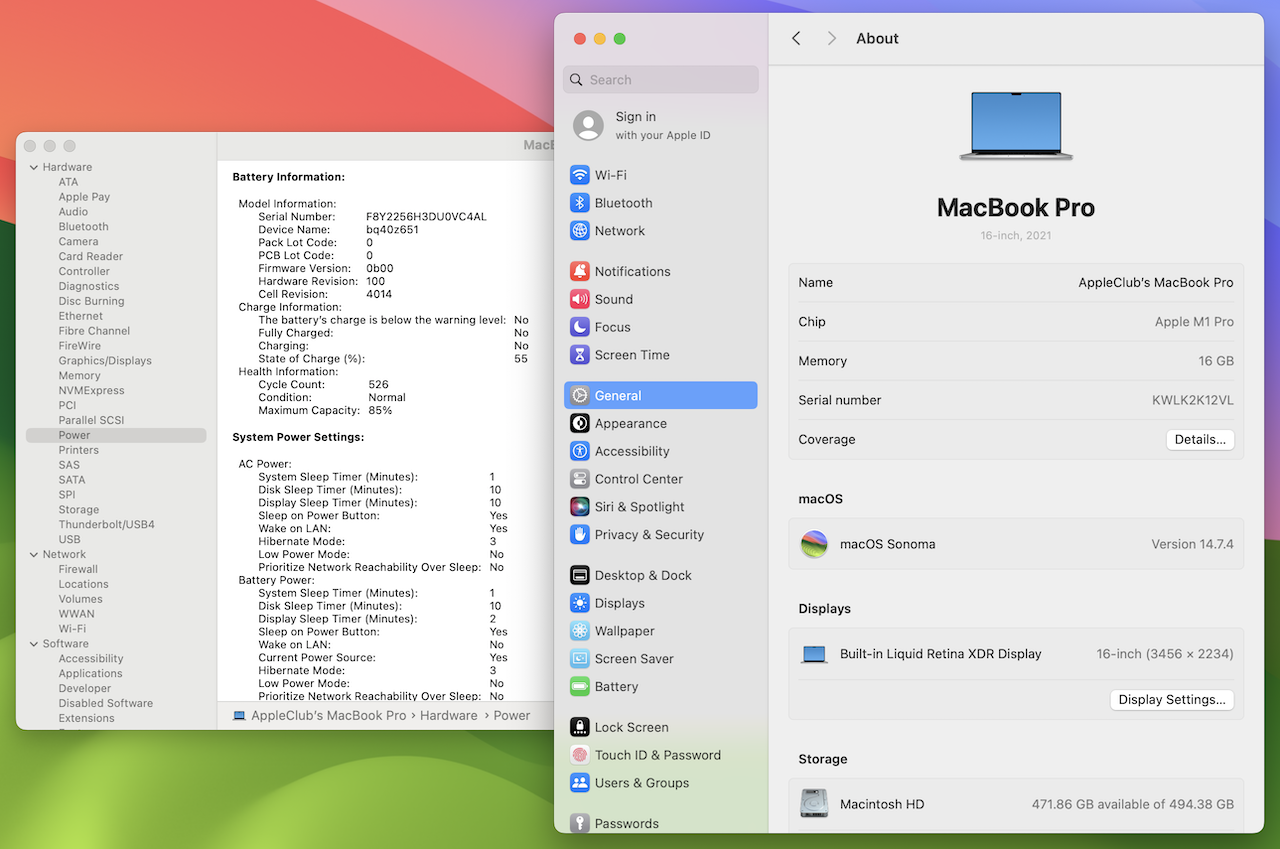Viewport: 1280px width, 849px height.
Task: Click the Macintosh HD drive icon
Action: pos(815,804)
